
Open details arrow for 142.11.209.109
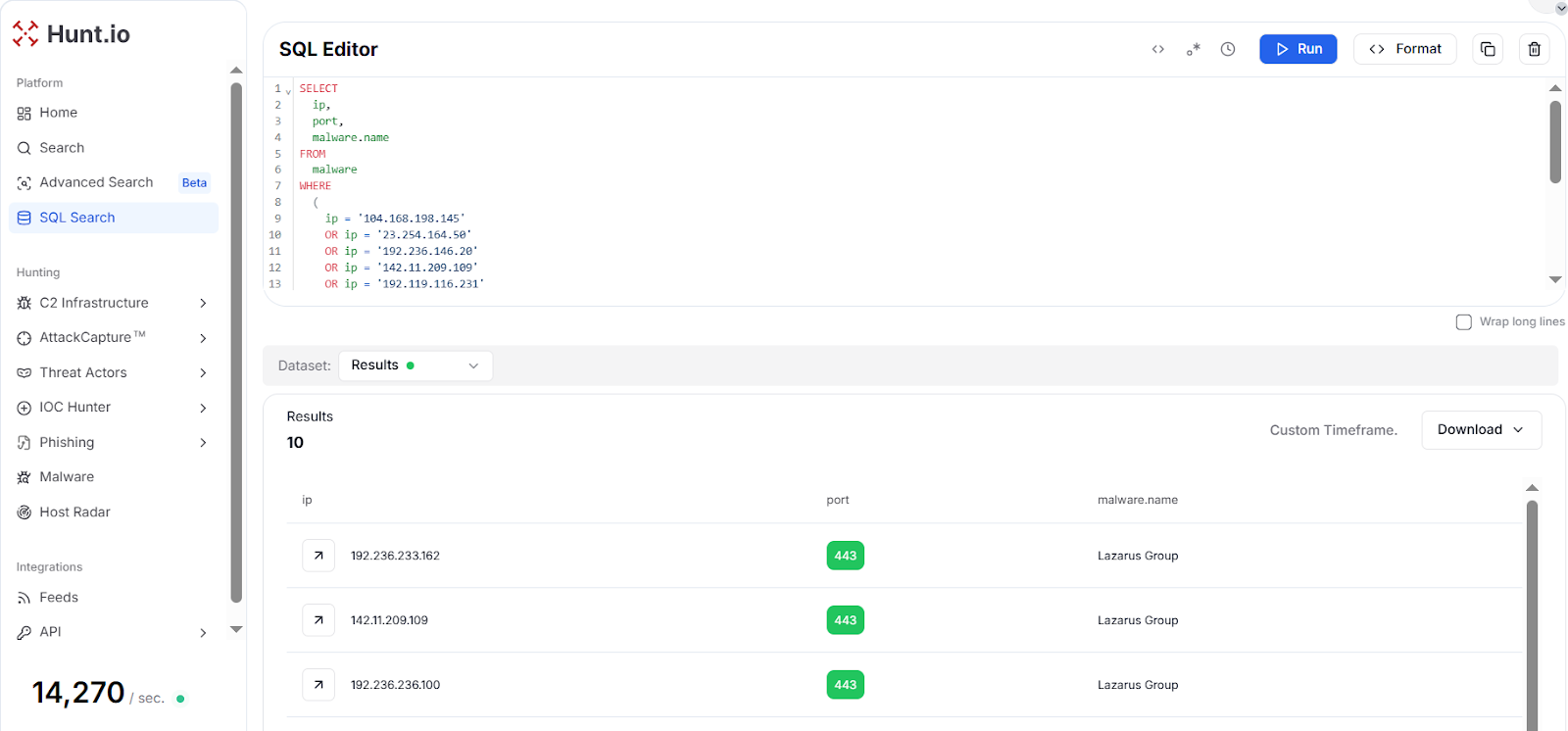[x=318, y=620]
